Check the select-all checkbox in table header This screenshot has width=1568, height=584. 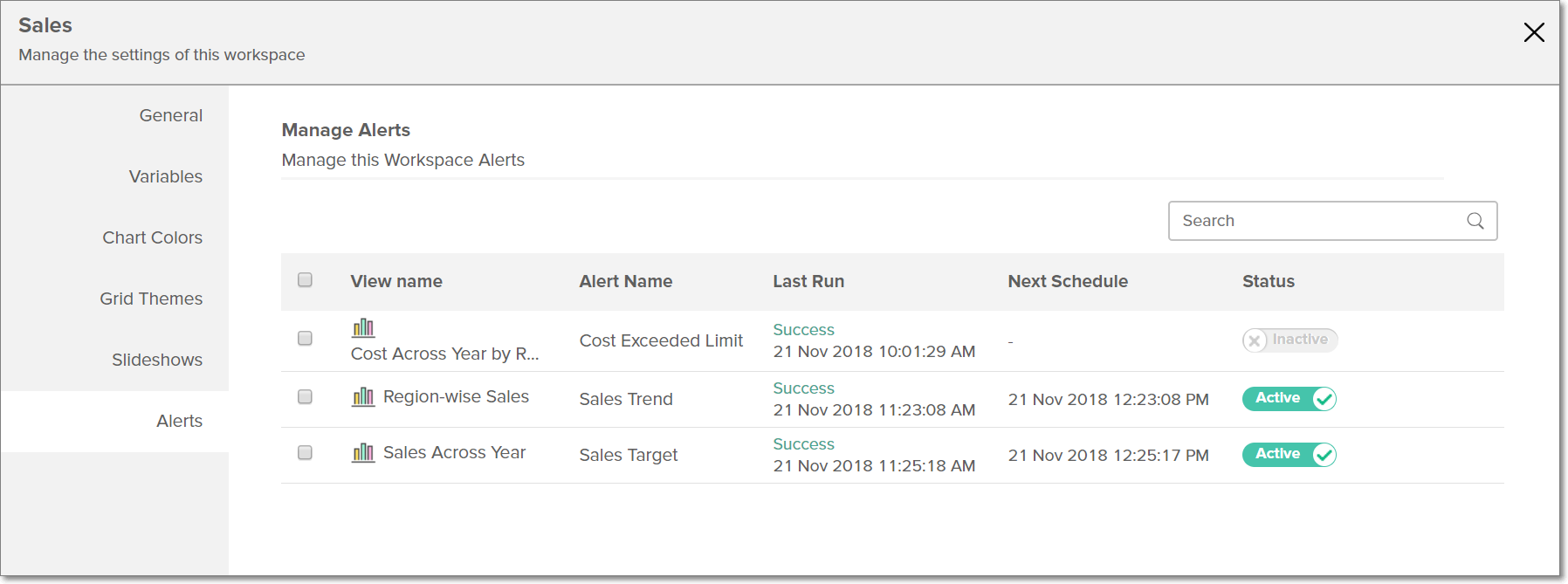(x=305, y=280)
